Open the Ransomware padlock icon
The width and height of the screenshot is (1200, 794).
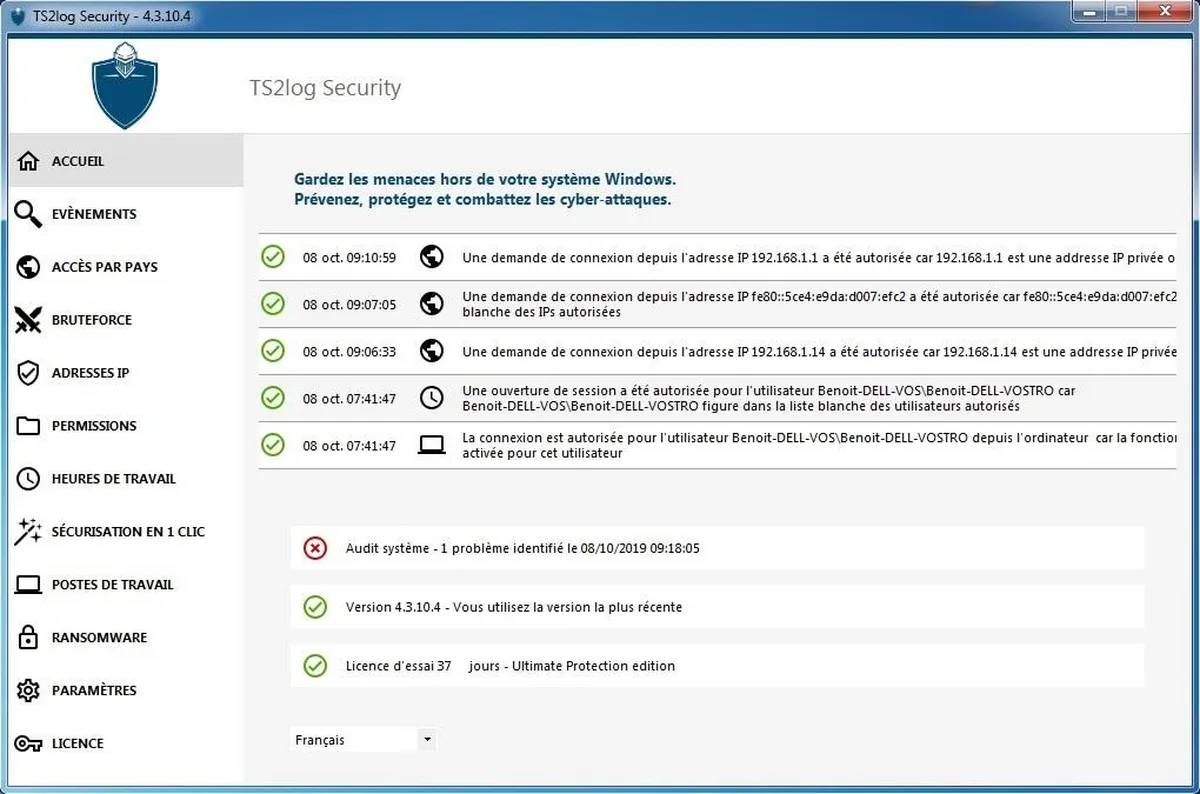pyautogui.click(x=28, y=638)
